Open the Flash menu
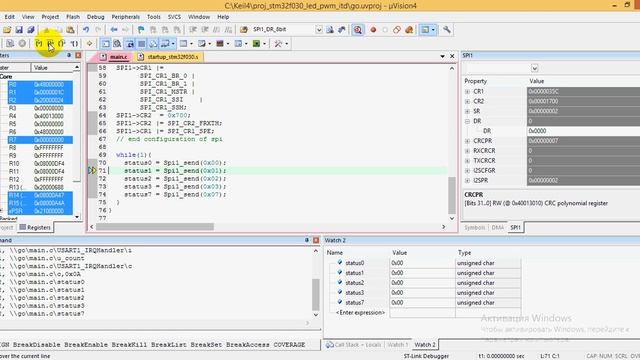Viewport: 640px width, 360px height. (x=73, y=17)
